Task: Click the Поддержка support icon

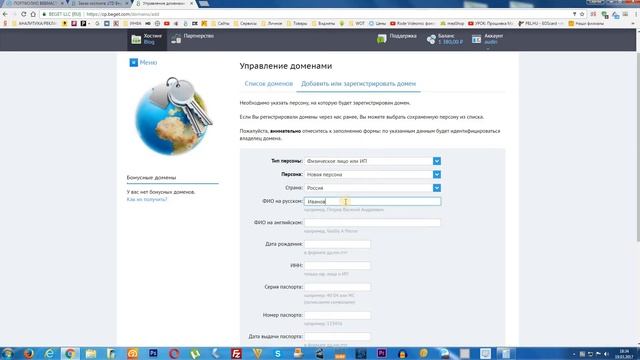Action: click(x=382, y=39)
